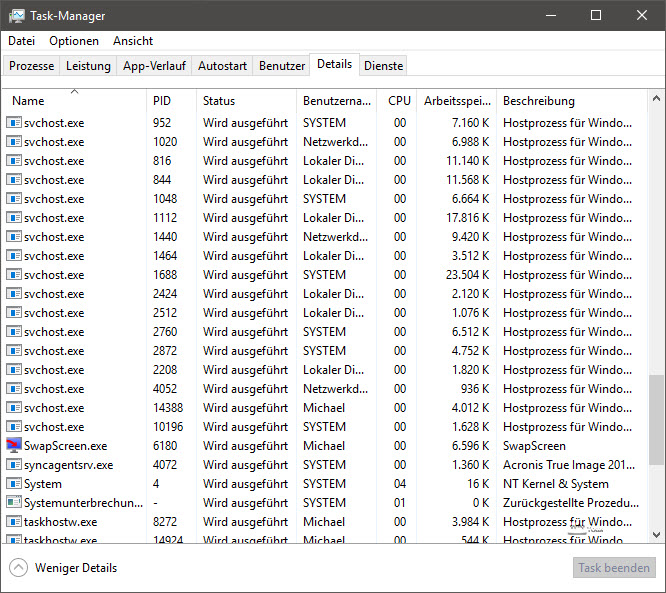Select taskhostw.exe name in PID 8272 row
Screen dimensions: 666x593
pyautogui.click(x=60, y=522)
